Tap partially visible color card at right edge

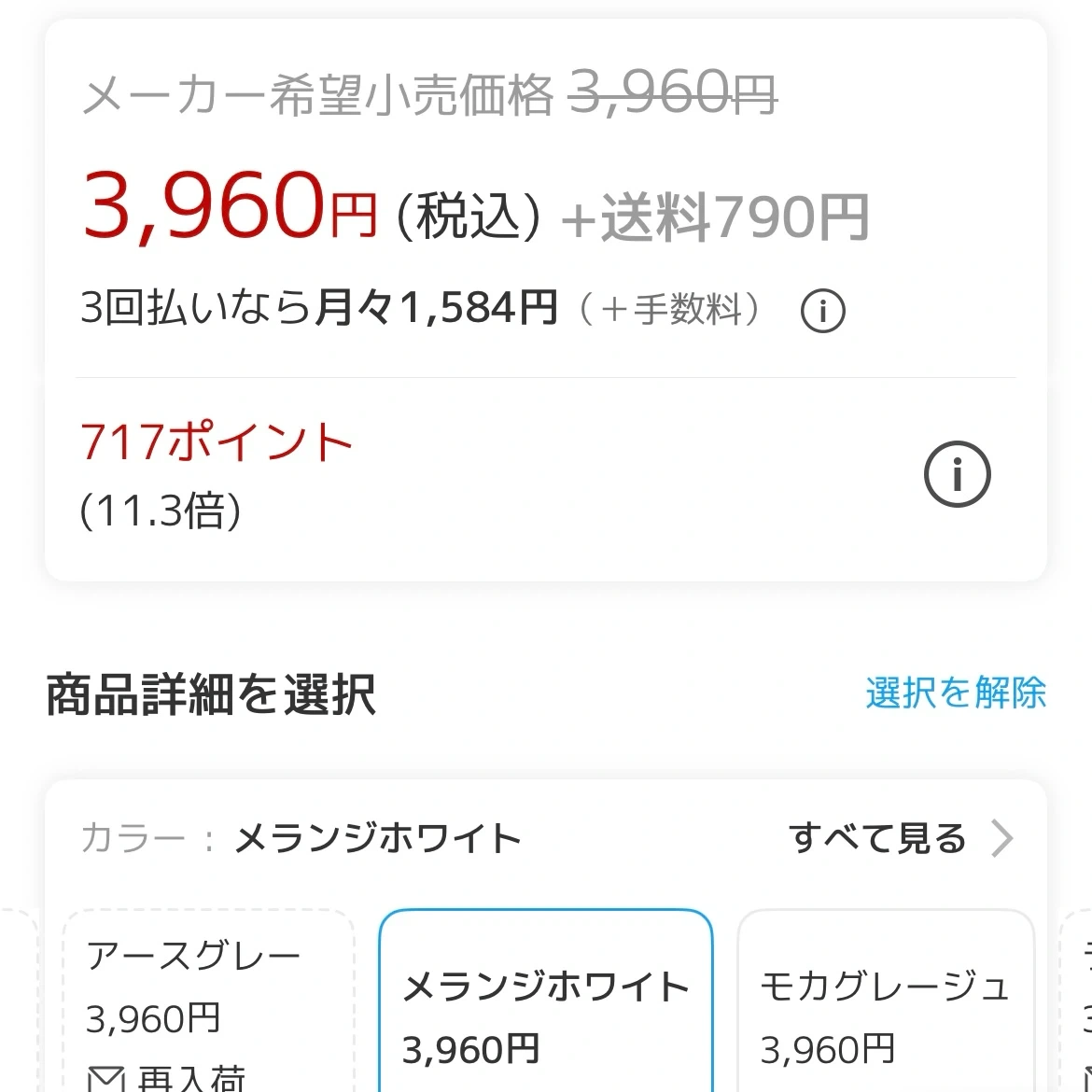point(1076,1001)
